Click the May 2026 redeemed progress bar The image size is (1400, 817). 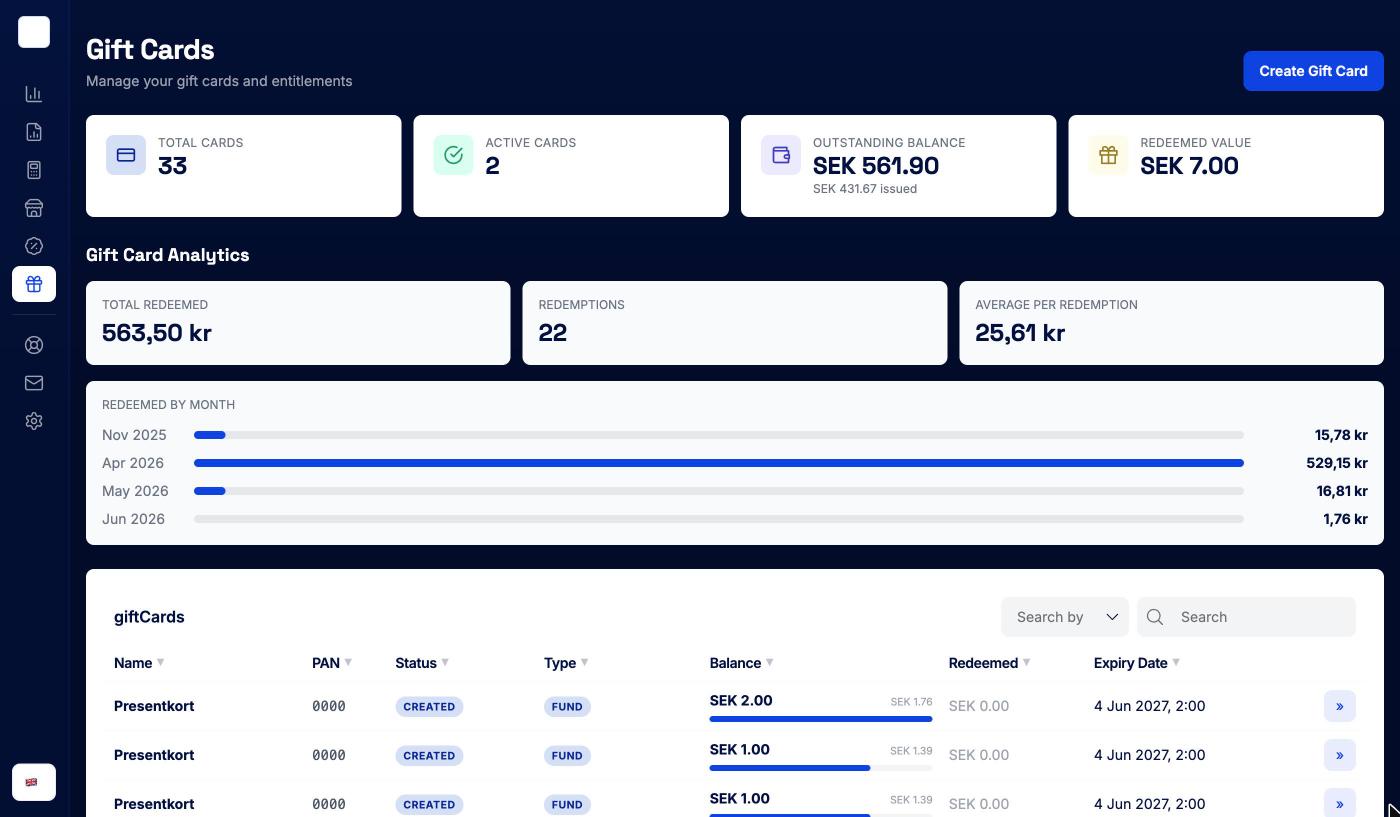coord(719,491)
